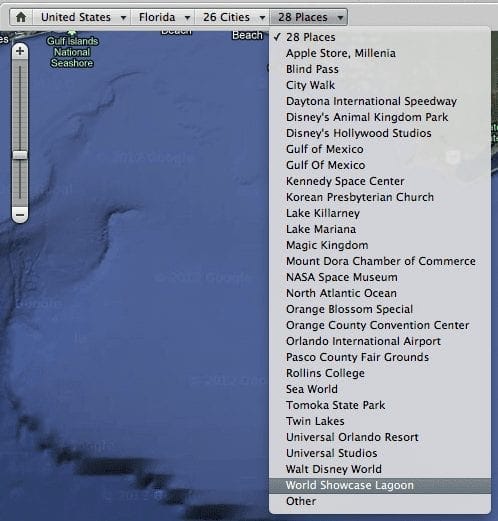Choose Other at bottom of menu
This screenshot has height=521, width=498.
(x=380, y=501)
